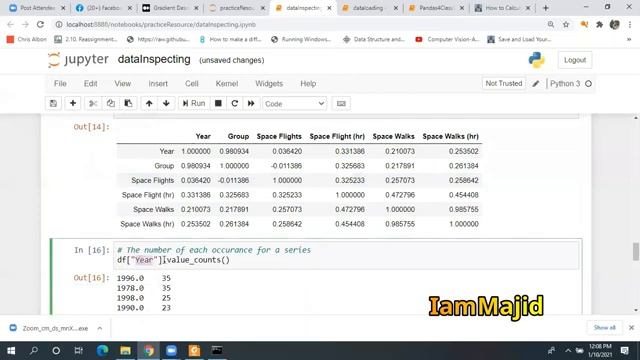Expand the bookmarks overflow chevron
Viewport: 640px width, 360px height.
pos(629,39)
